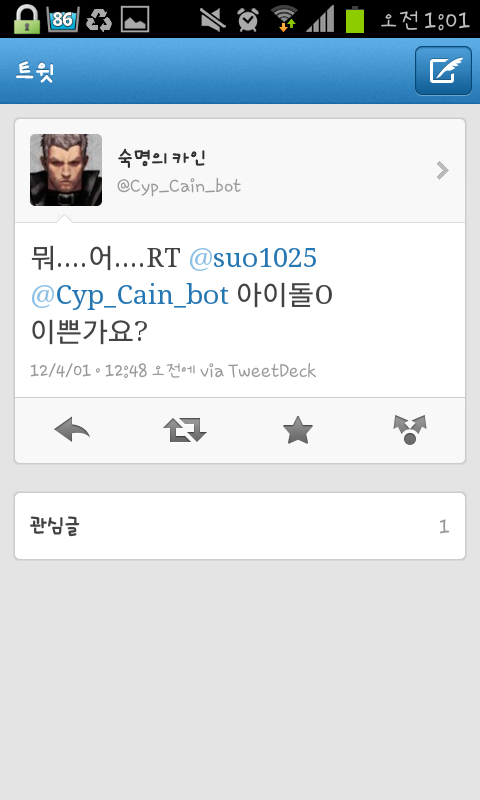Open profile name 숙명의 카인

[161, 158]
